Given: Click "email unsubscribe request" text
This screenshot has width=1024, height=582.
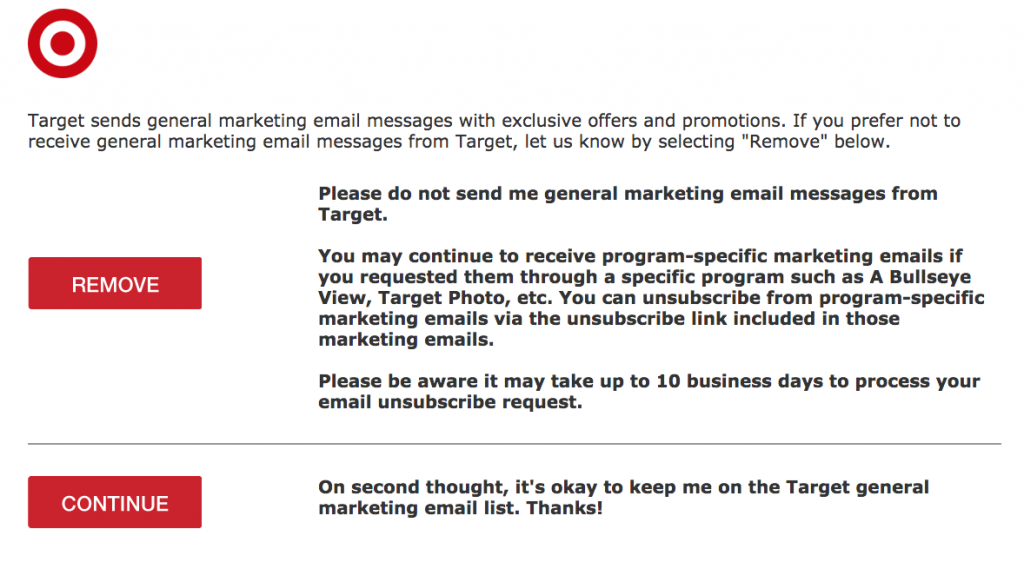Looking at the screenshot, I should click(x=450, y=402).
